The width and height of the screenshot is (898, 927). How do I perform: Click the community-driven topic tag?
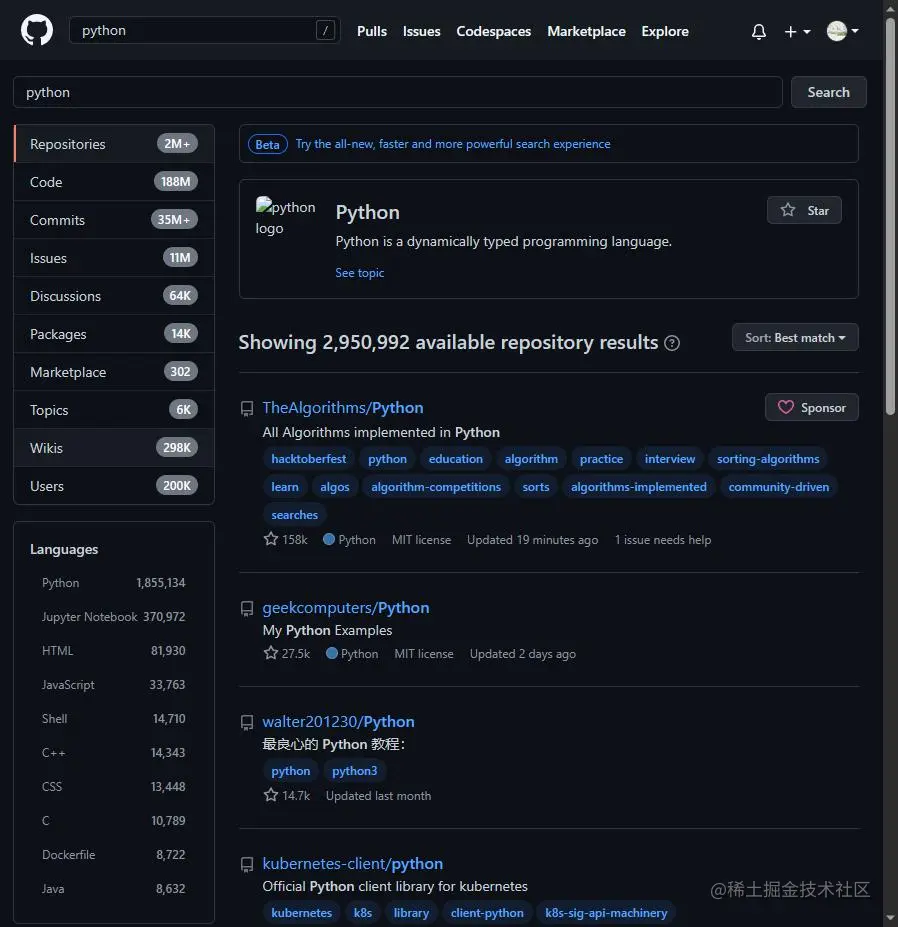pyautogui.click(x=779, y=487)
